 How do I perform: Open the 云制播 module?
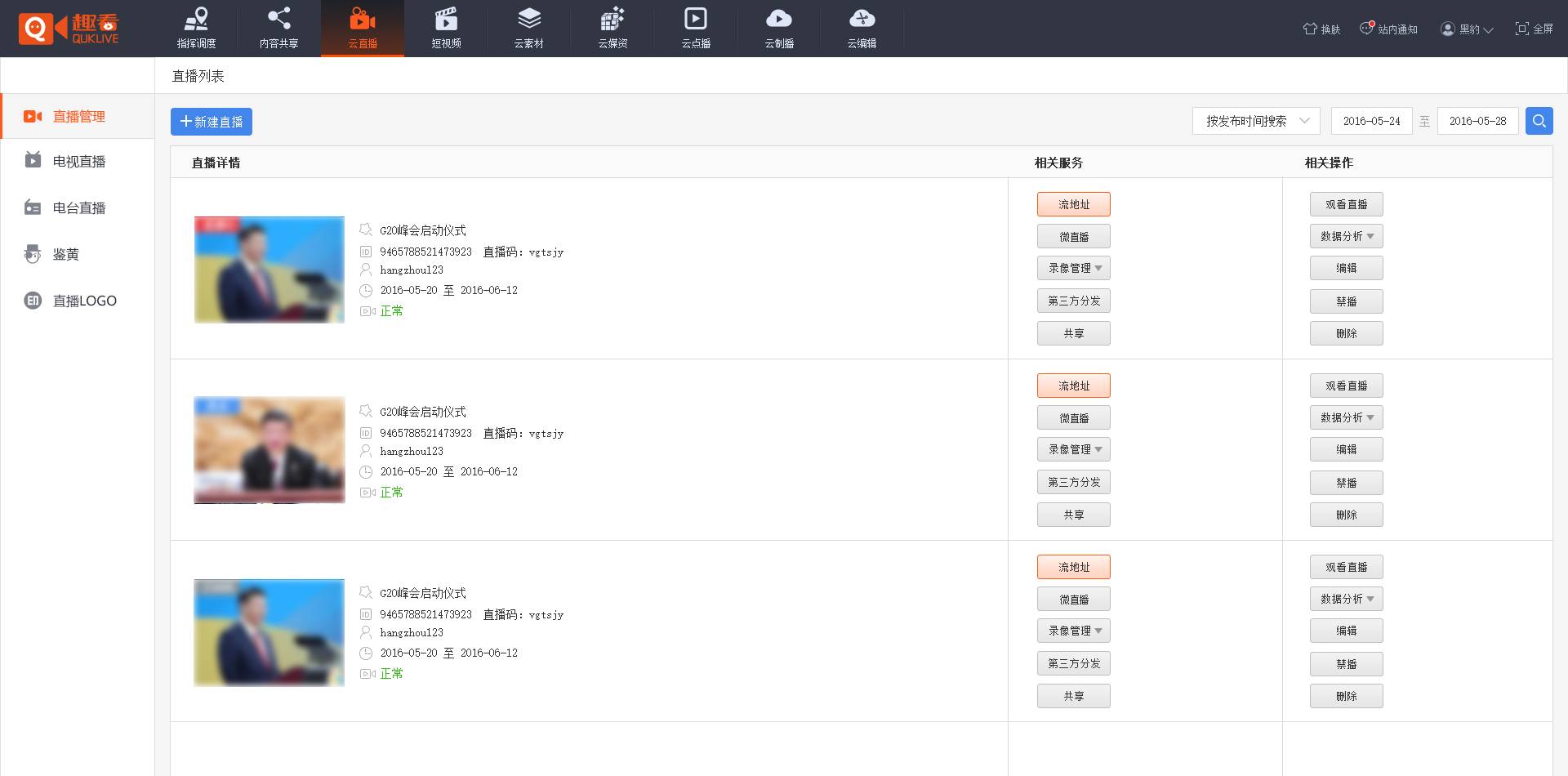779,29
